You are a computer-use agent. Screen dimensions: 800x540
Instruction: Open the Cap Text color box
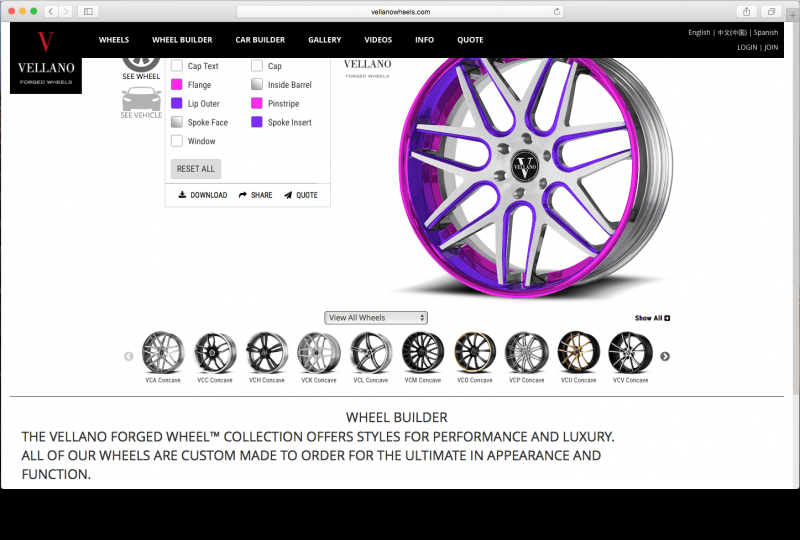(x=177, y=66)
